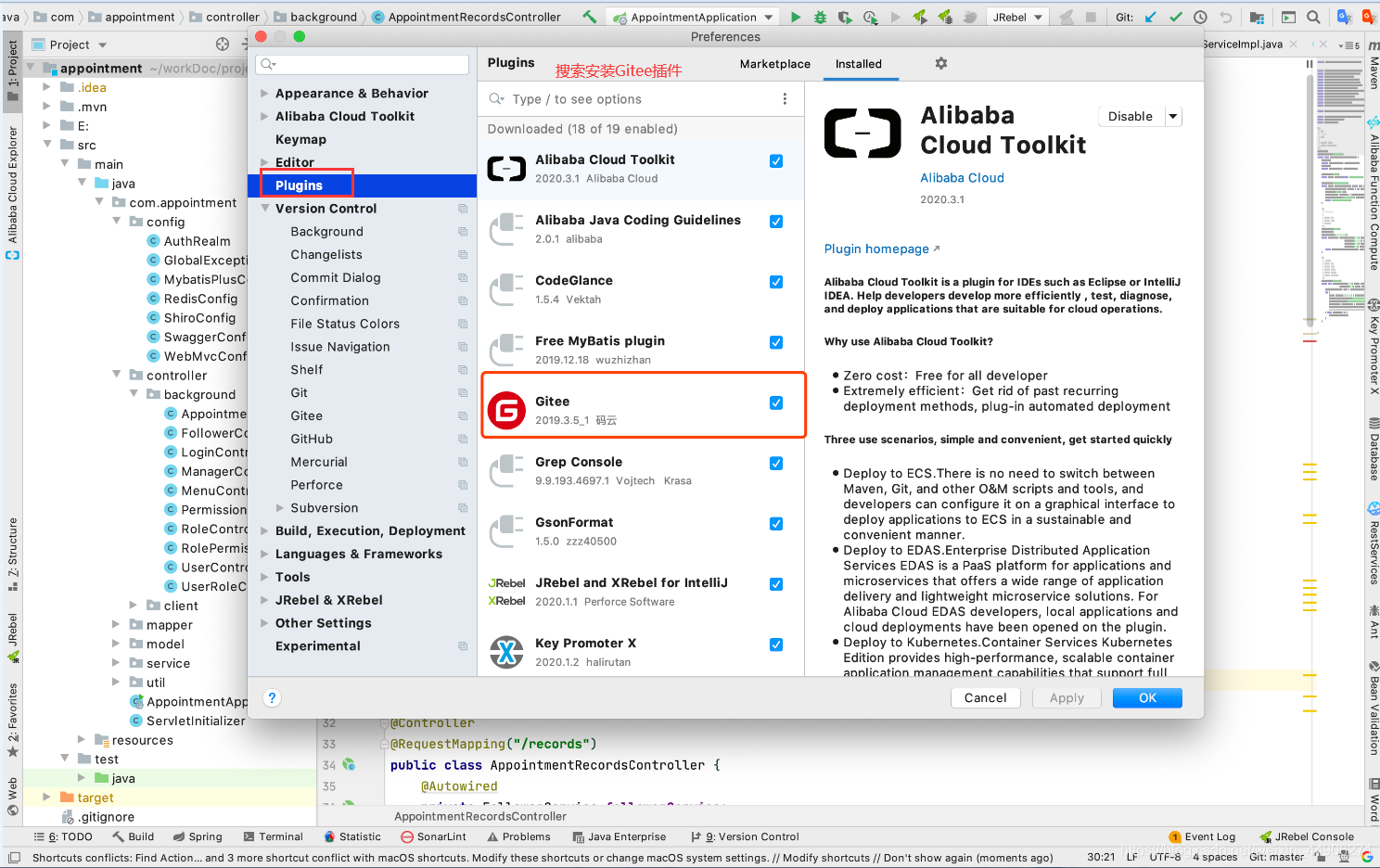Open AppointmentApplication run configuration dropdown
The height and width of the screenshot is (868, 1380).
click(769, 17)
